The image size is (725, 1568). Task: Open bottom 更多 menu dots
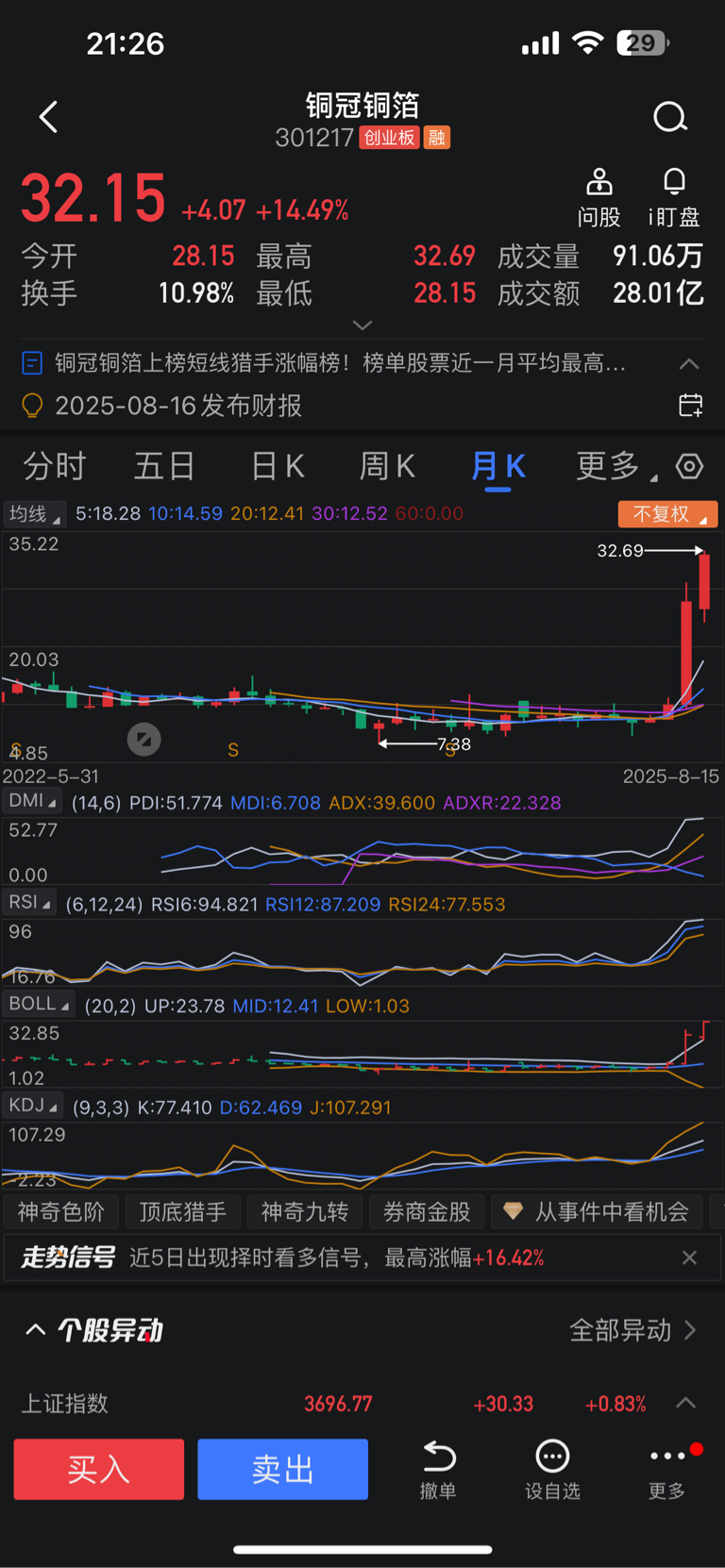pos(667,1470)
